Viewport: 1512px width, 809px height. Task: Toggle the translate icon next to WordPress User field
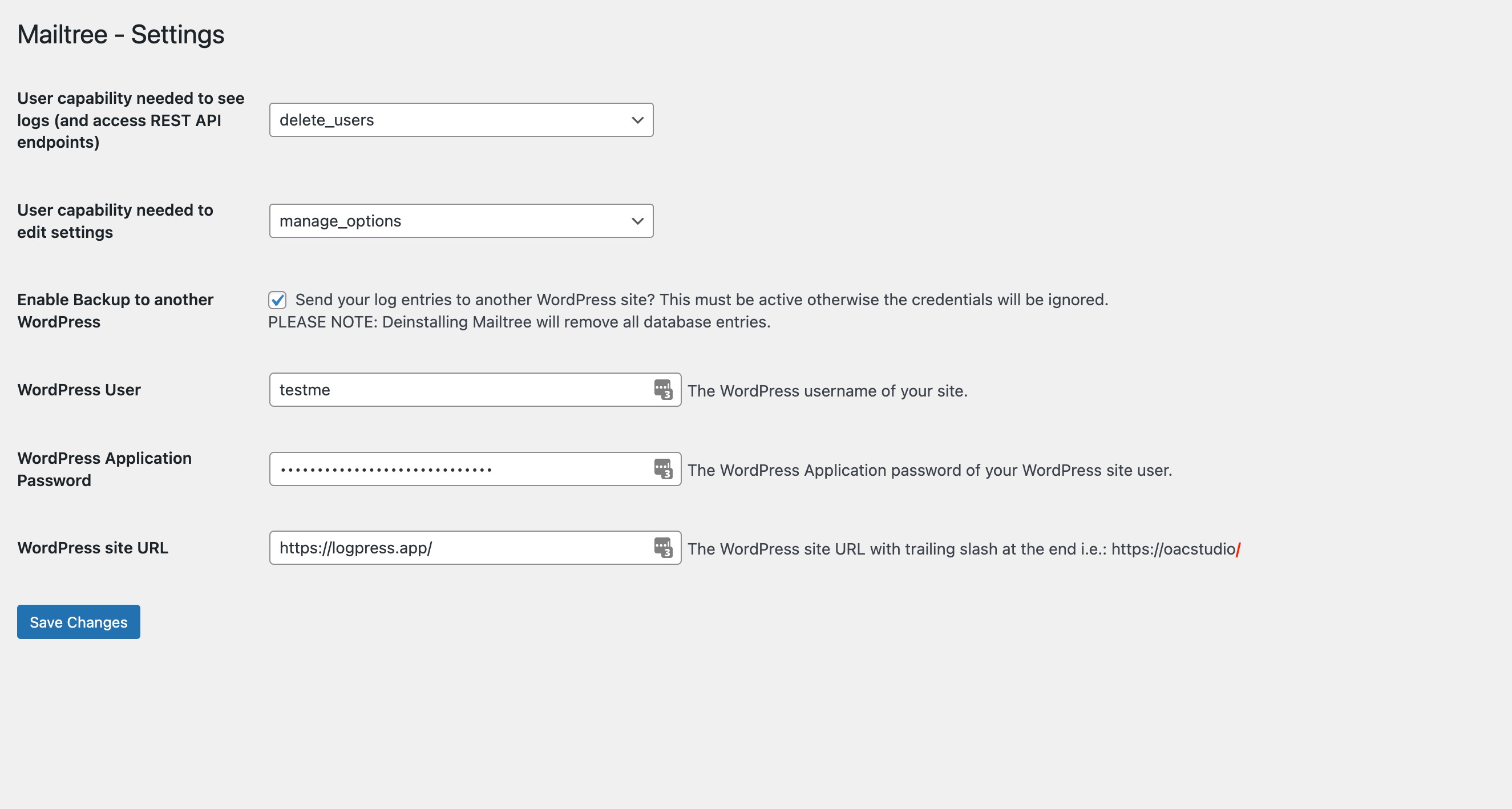point(661,389)
